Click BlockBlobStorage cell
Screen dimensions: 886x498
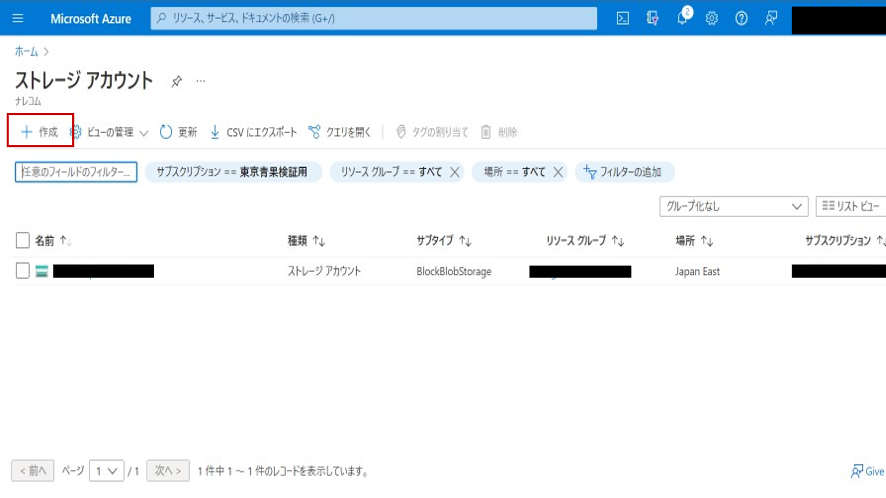(x=454, y=271)
